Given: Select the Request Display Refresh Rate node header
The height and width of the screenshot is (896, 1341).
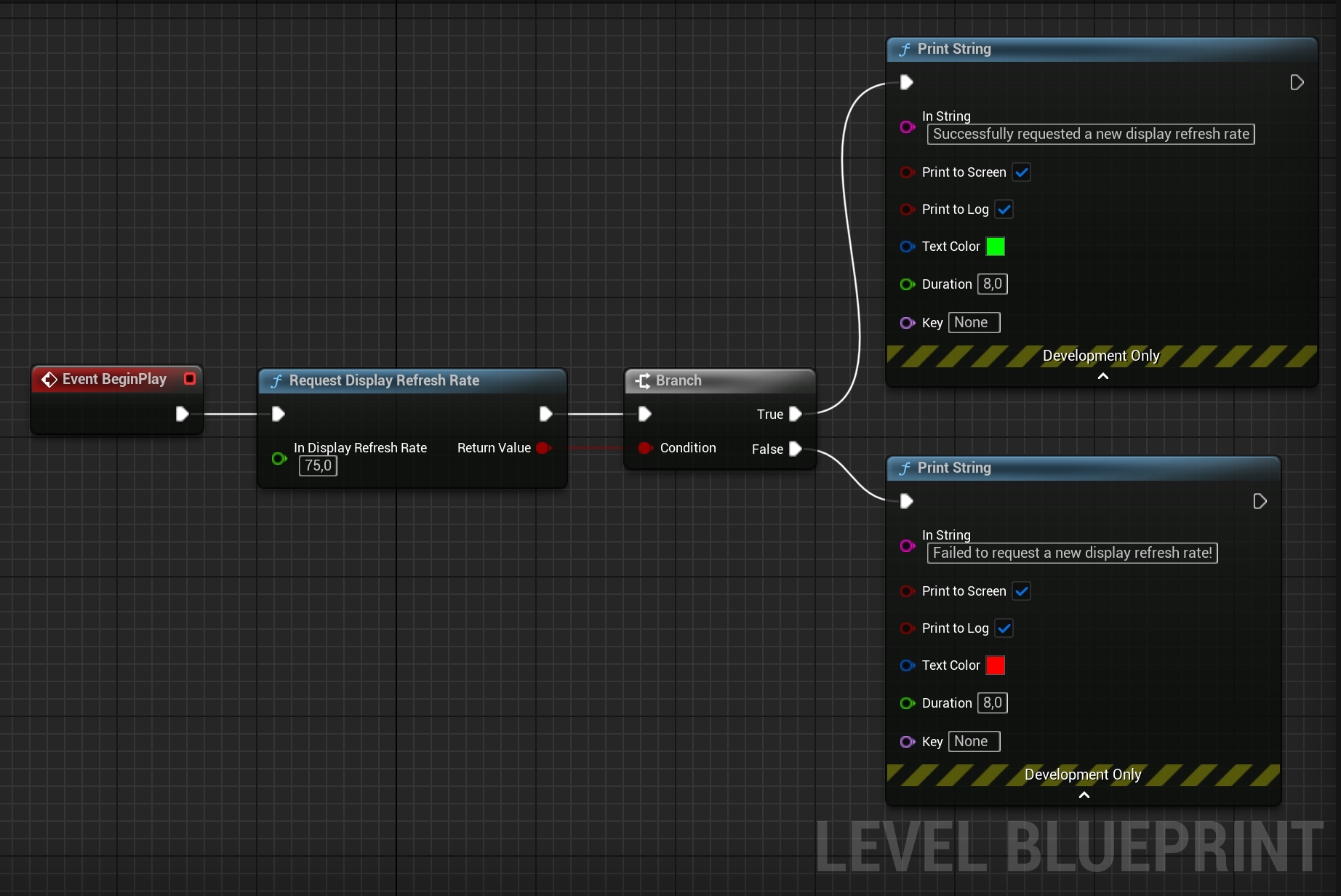Looking at the screenshot, I should pyautogui.click(x=384, y=380).
